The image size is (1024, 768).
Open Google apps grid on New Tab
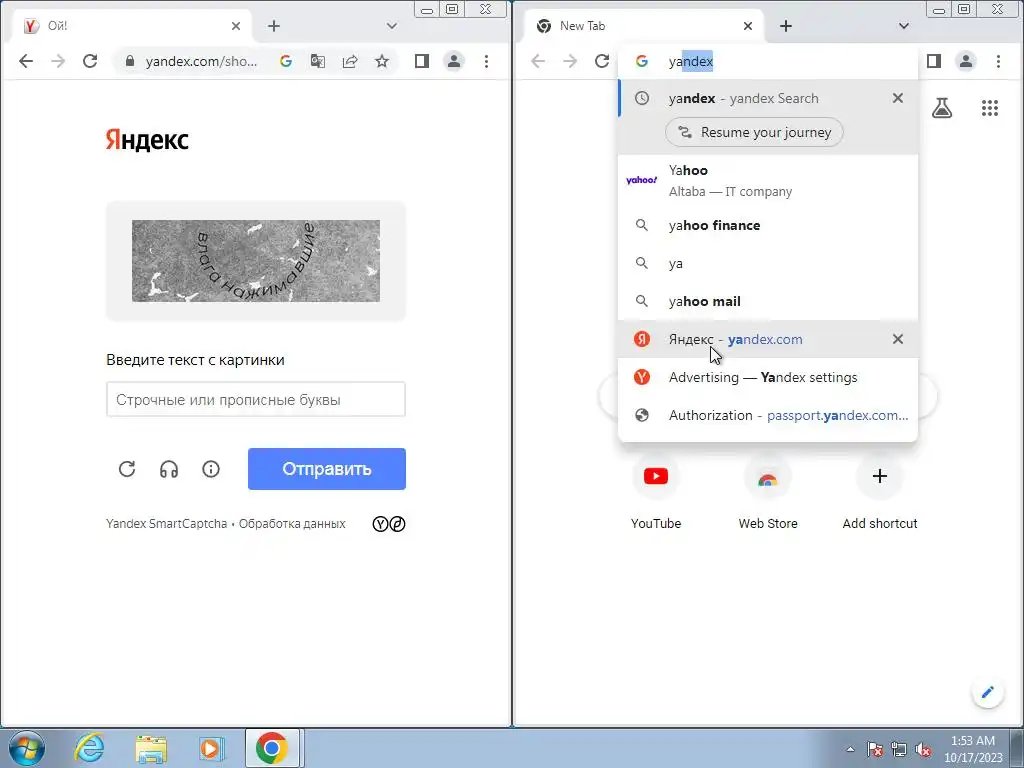click(x=990, y=108)
